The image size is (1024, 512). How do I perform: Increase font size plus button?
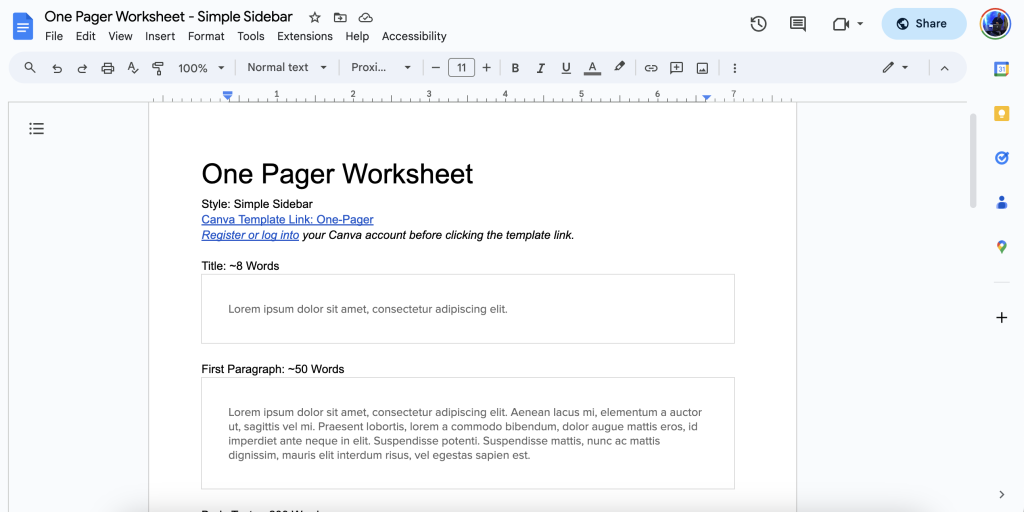click(487, 67)
